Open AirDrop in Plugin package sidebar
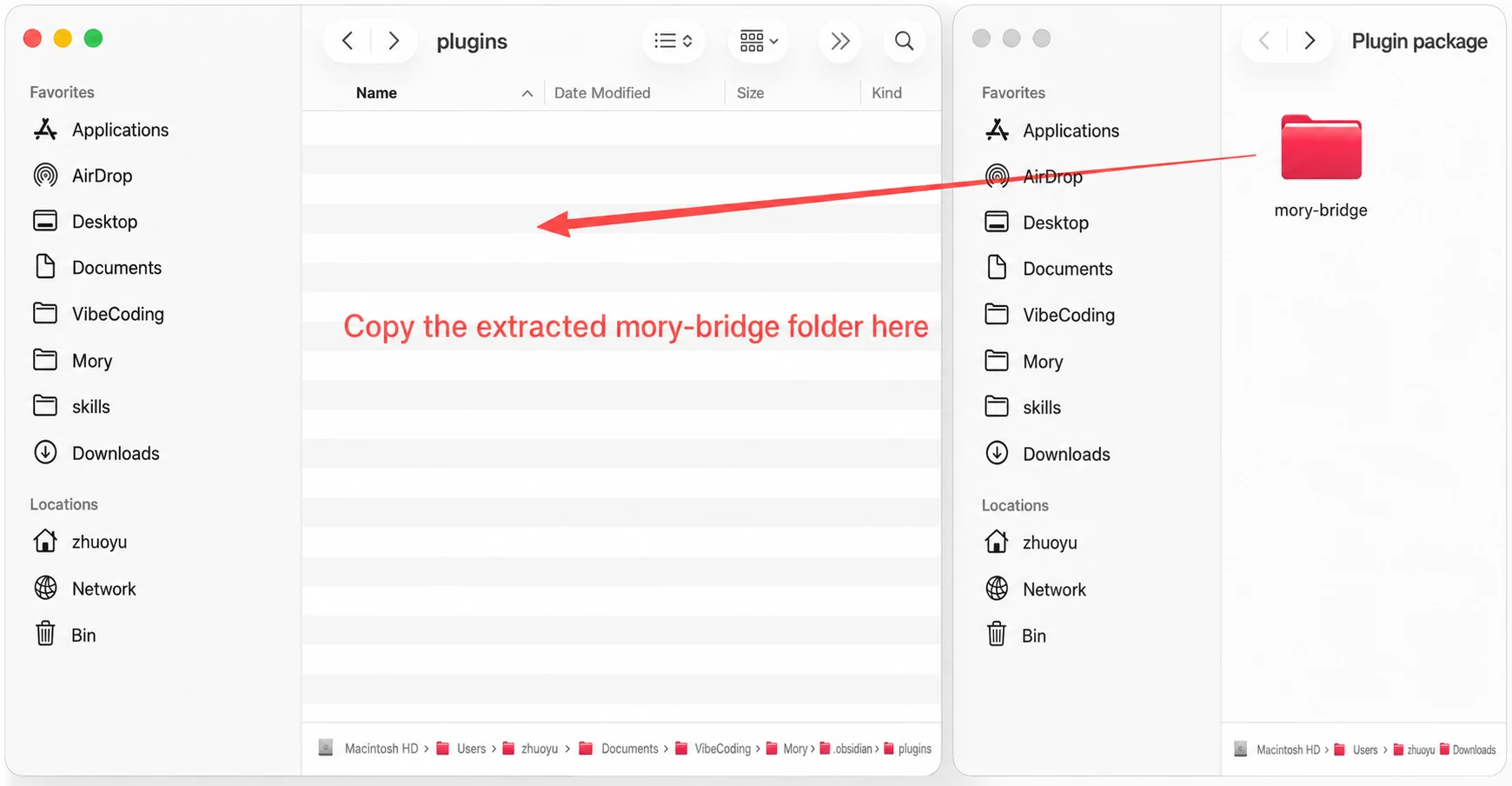The width and height of the screenshot is (1512, 786). click(x=1034, y=177)
